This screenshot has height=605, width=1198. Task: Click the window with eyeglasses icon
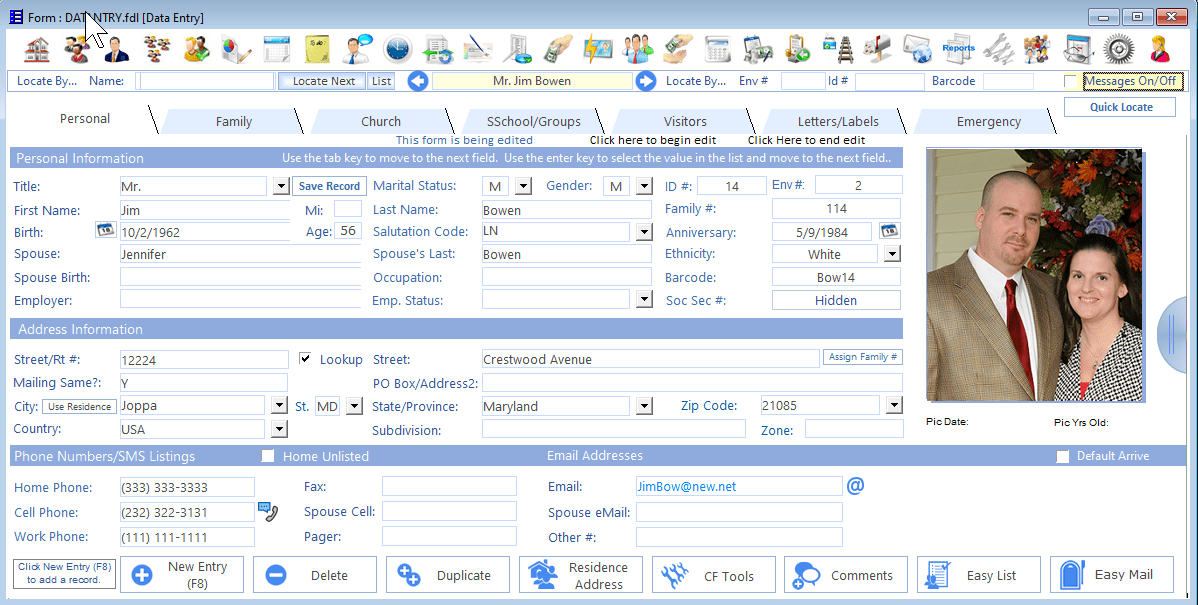coord(1078,50)
